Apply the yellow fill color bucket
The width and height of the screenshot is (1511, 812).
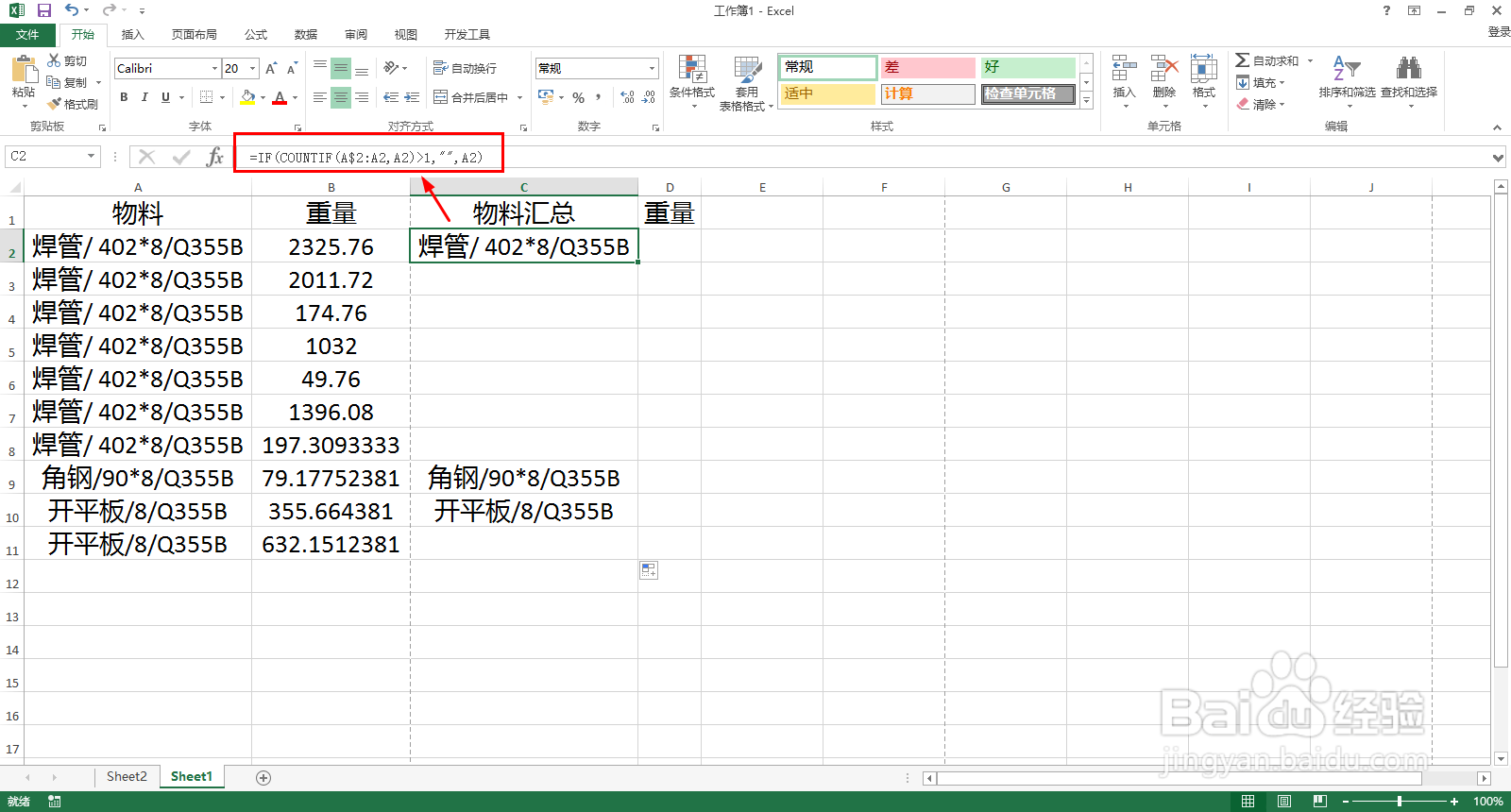(247, 97)
